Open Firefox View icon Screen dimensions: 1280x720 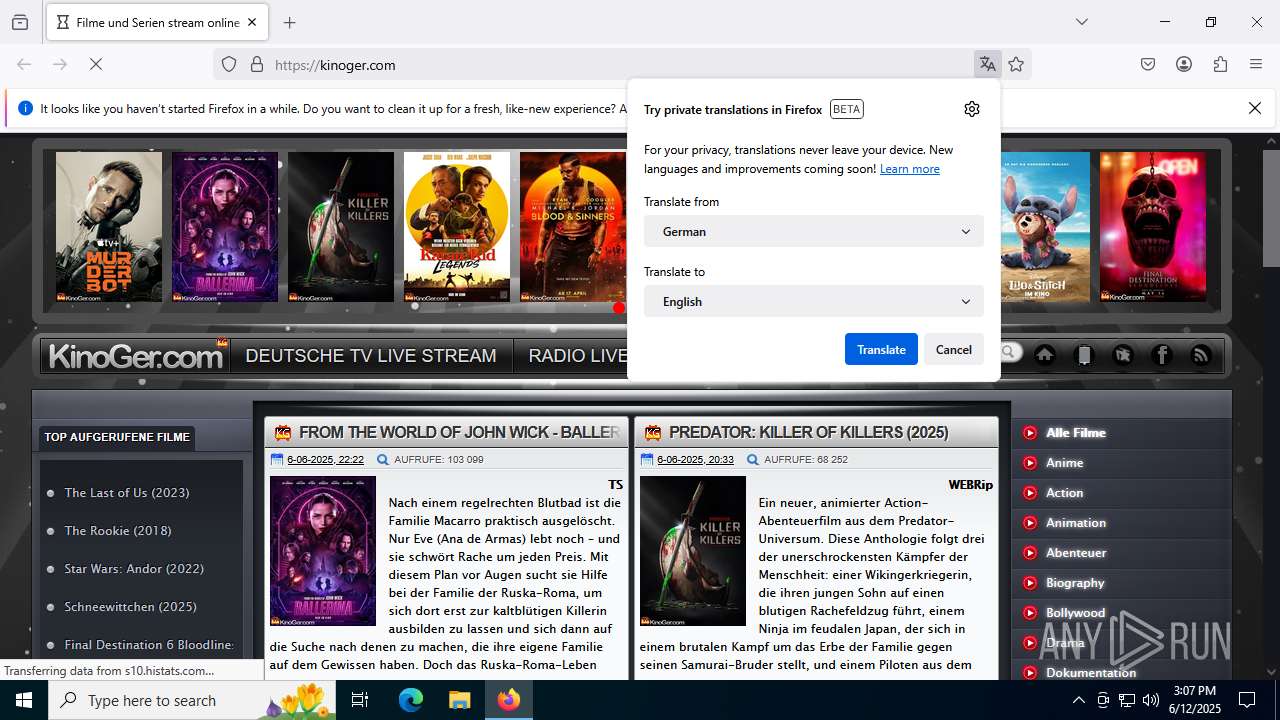20,22
